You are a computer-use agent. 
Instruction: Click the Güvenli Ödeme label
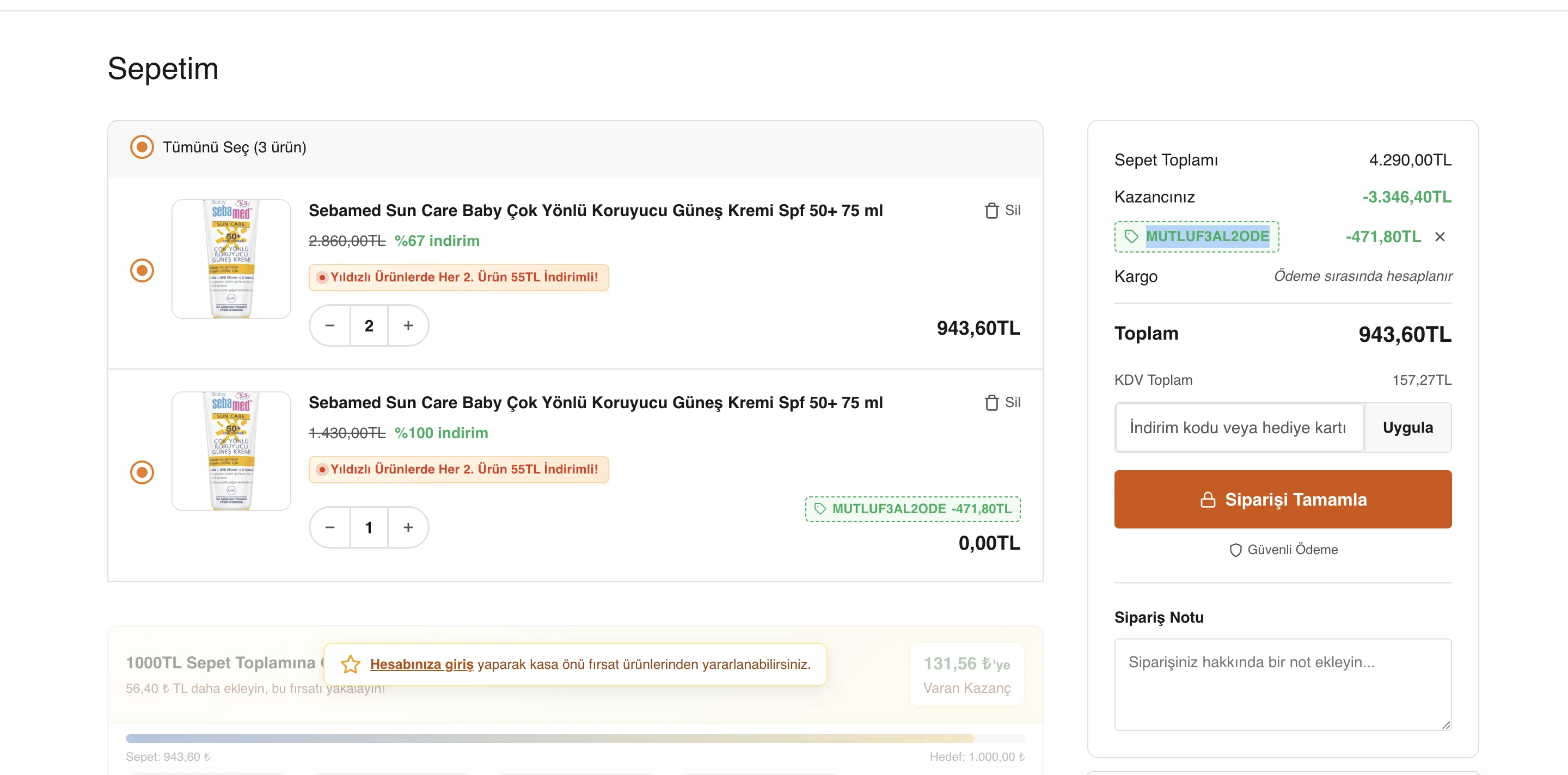(1293, 550)
